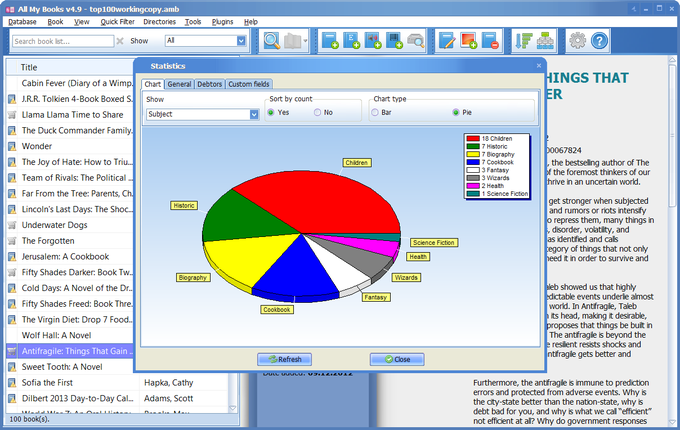Choose the Pie chart type
Viewport: 680px width, 430px height.
pyautogui.click(x=456, y=112)
